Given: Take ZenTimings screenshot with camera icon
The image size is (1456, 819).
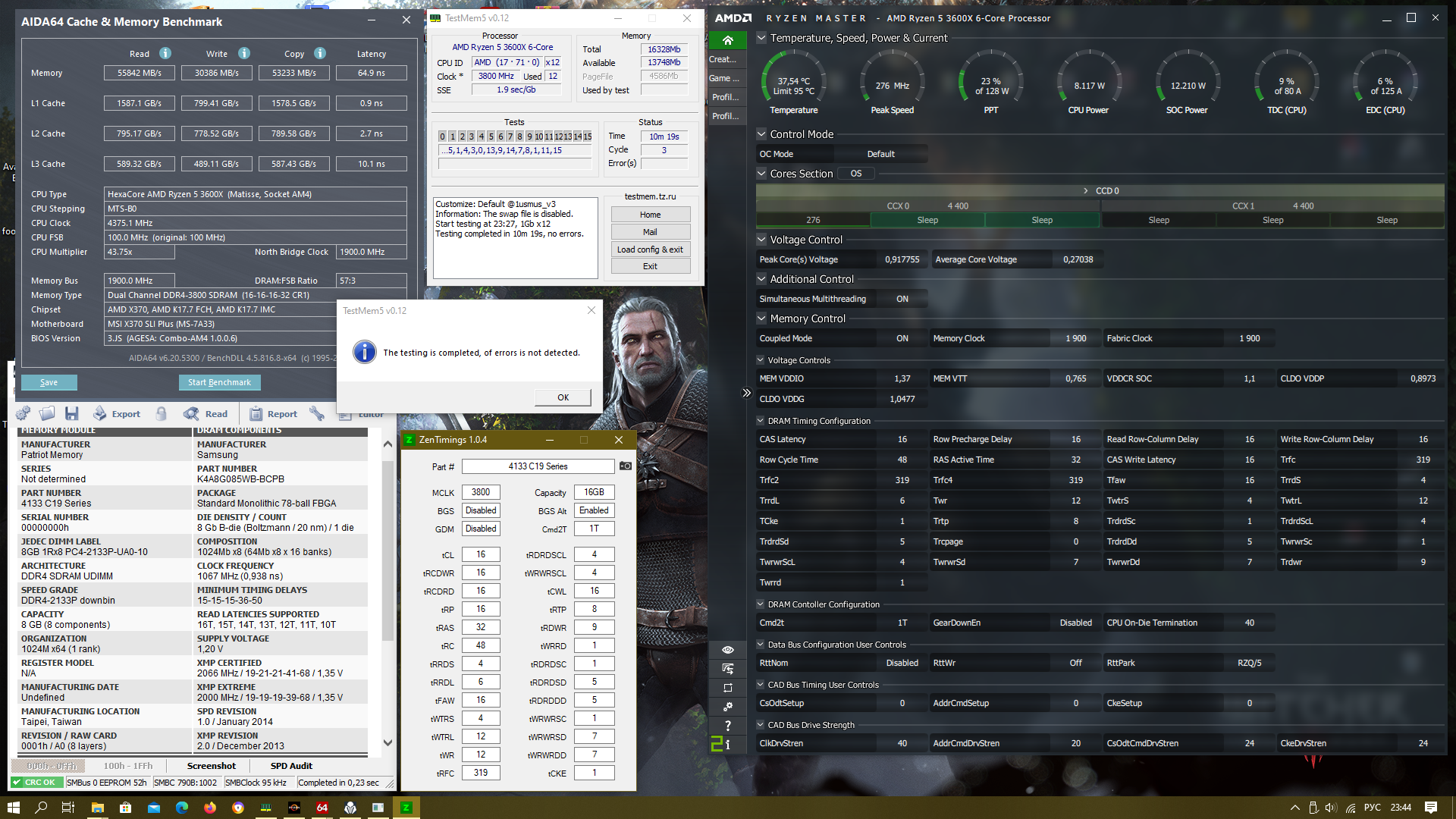Looking at the screenshot, I should point(626,466).
